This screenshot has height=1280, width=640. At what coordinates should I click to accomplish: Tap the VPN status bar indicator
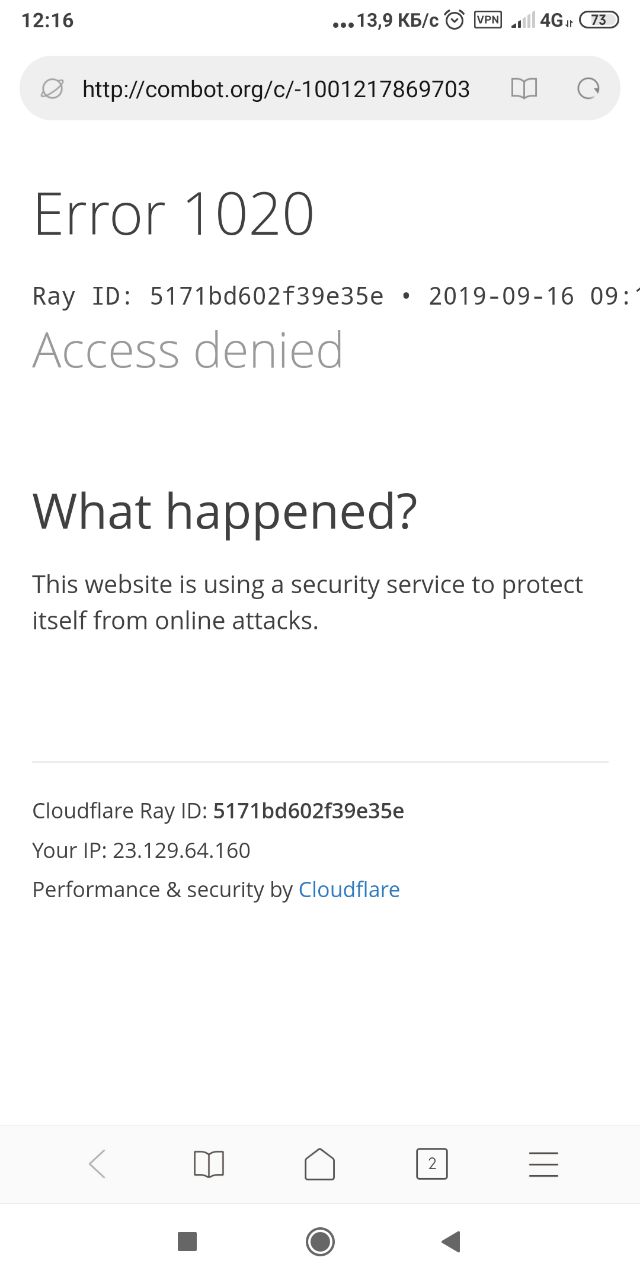[x=487, y=20]
